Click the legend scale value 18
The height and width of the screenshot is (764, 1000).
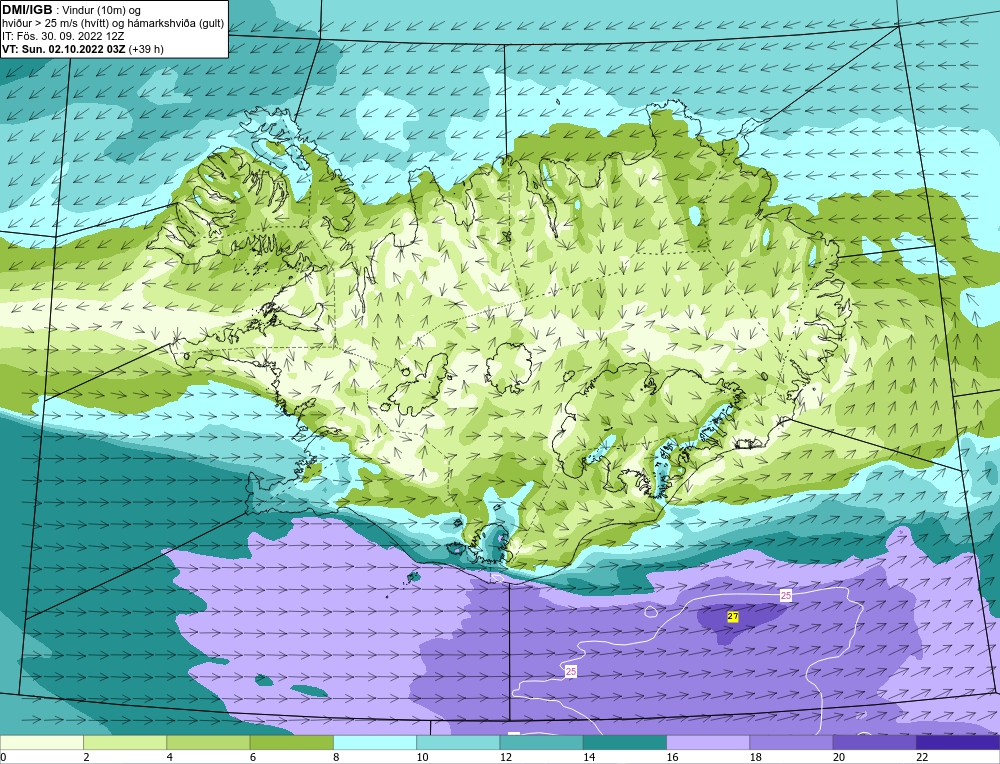[x=755, y=757]
